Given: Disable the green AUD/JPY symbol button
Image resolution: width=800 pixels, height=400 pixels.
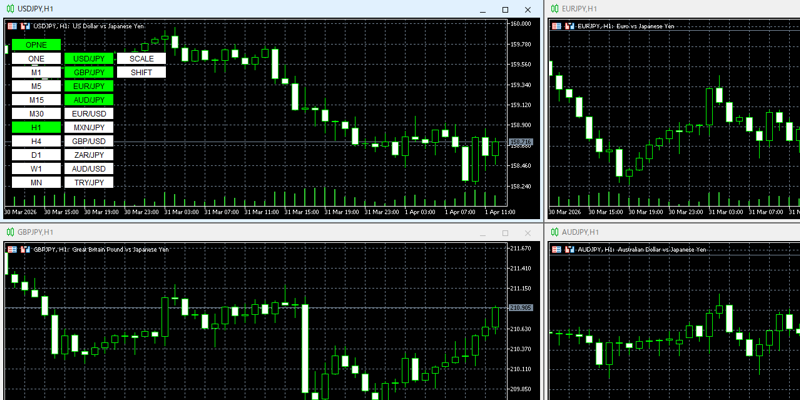Looking at the screenshot, I should pyautogui.click(x=89, y=100).
